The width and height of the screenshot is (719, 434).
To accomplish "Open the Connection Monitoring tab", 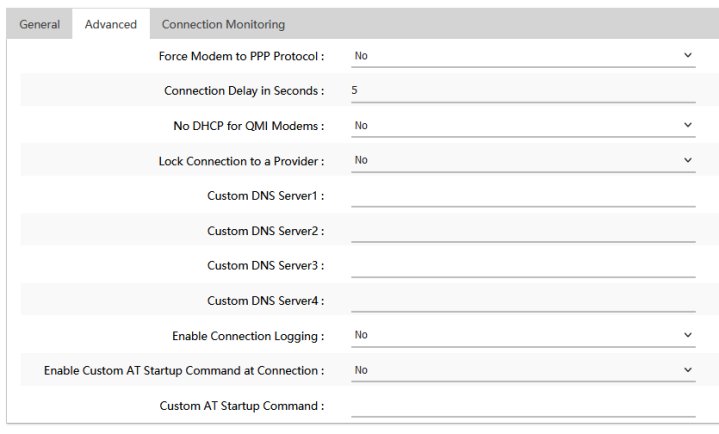I will [x=223, y=24].
